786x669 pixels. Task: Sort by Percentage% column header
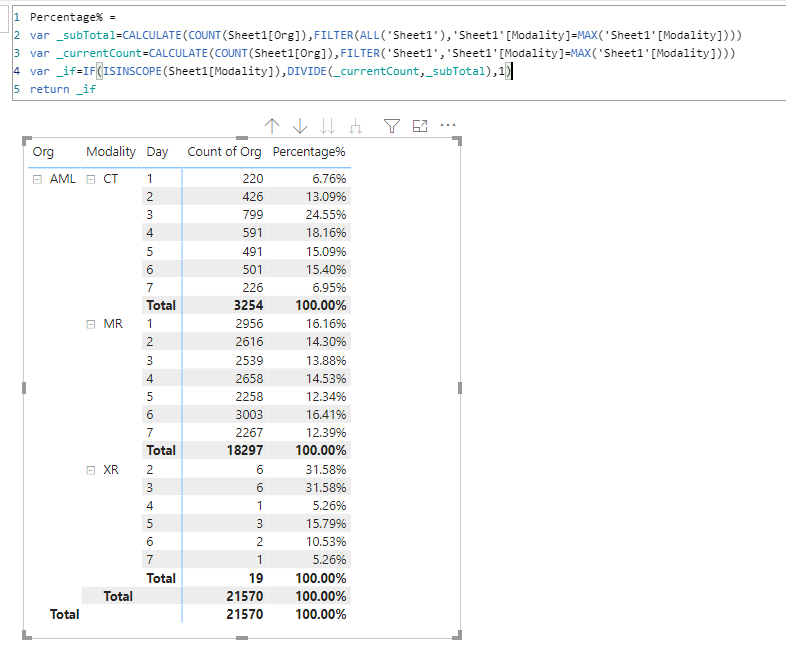point(309,152)
